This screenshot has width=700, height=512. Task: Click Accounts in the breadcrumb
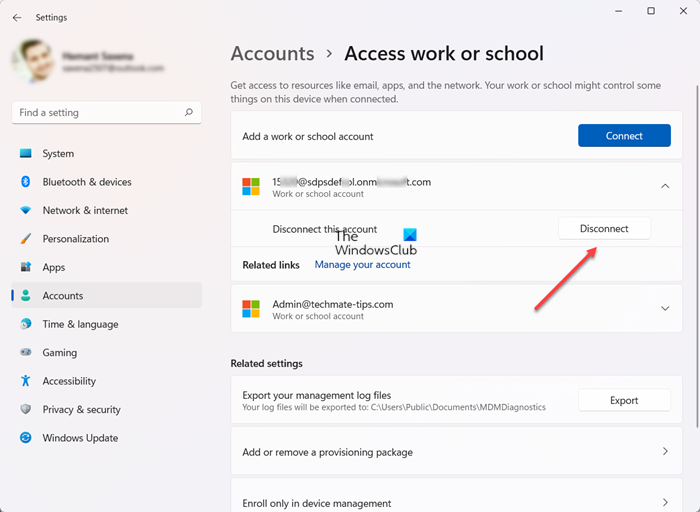click(x=272, y=54)
